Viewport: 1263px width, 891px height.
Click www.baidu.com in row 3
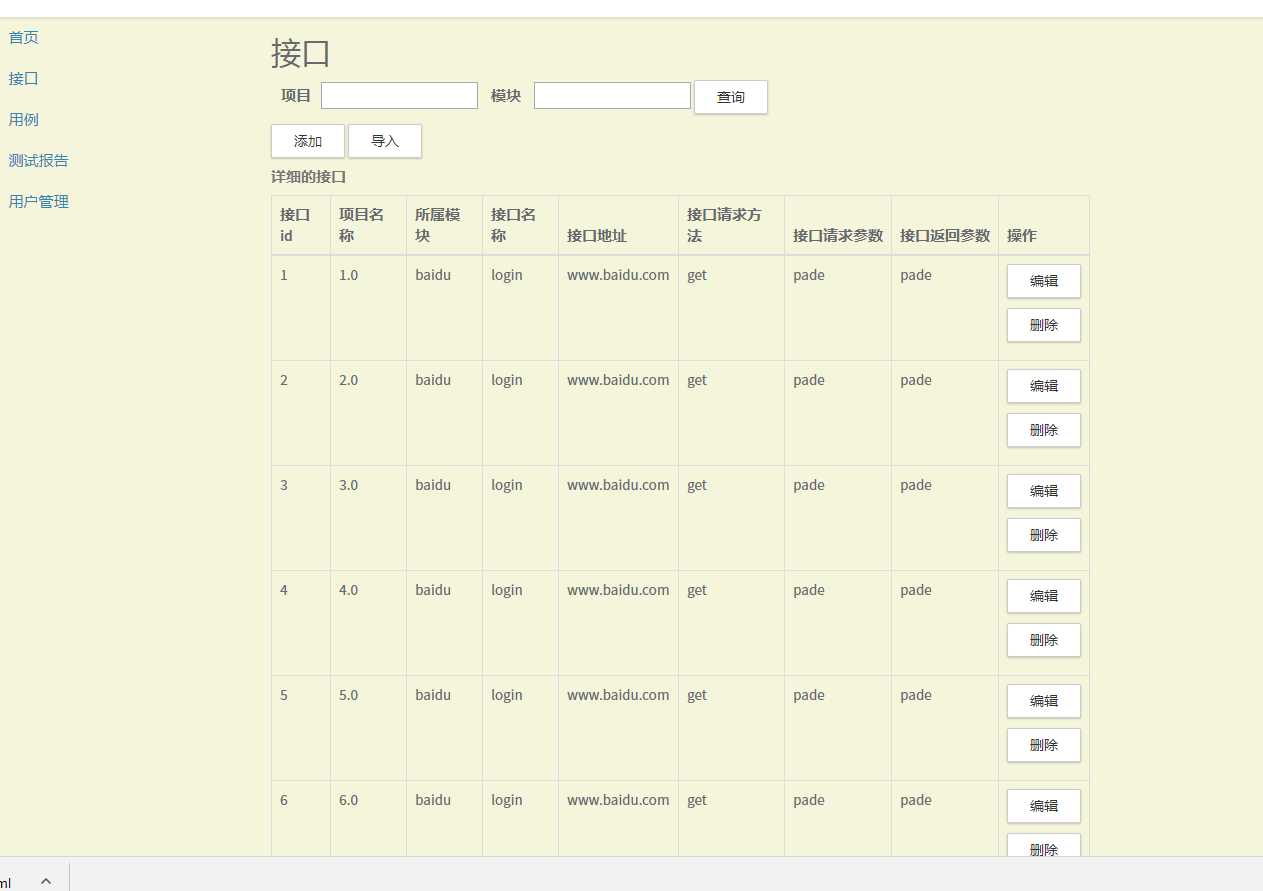(618, 485)
